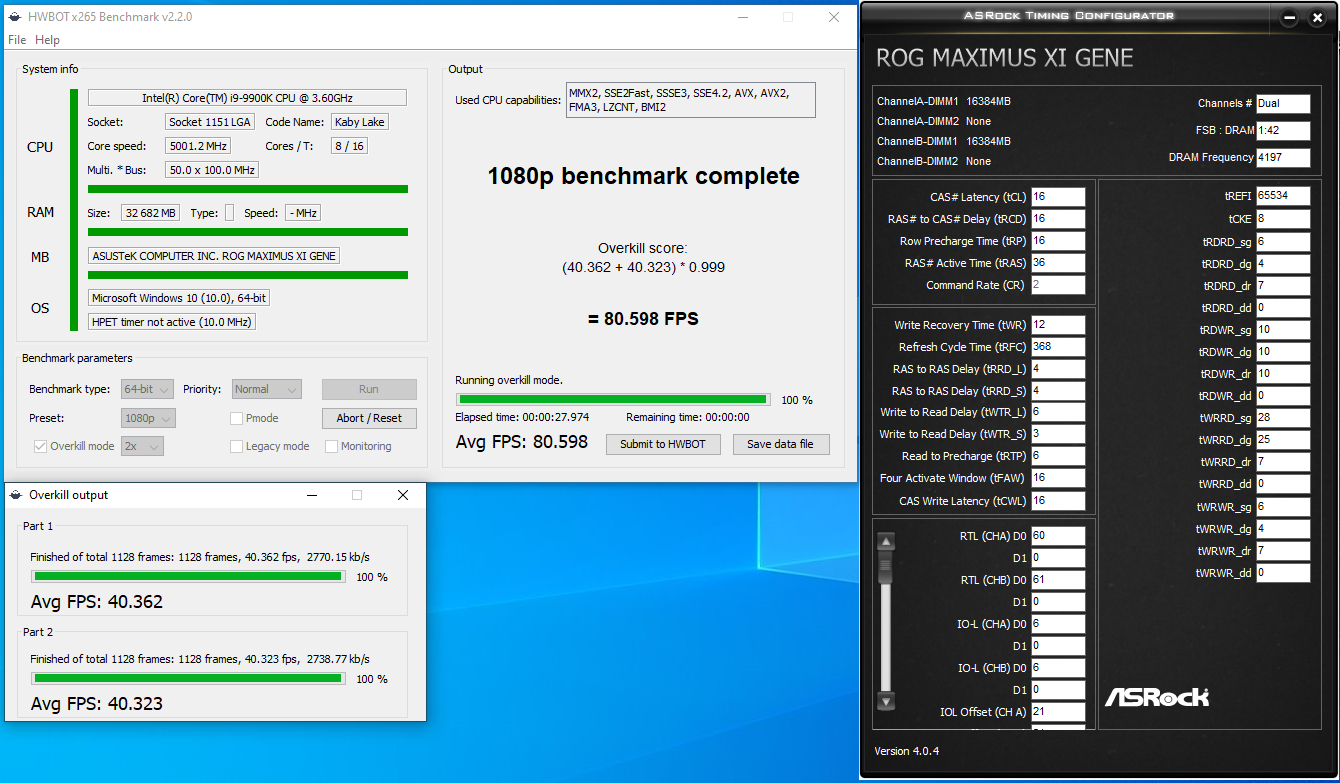Viewport: 1340px width, 783px height.
Task: Click the main benchmark progress bar at 100 %
Action: pyautogui.click(x=613, y=400)
